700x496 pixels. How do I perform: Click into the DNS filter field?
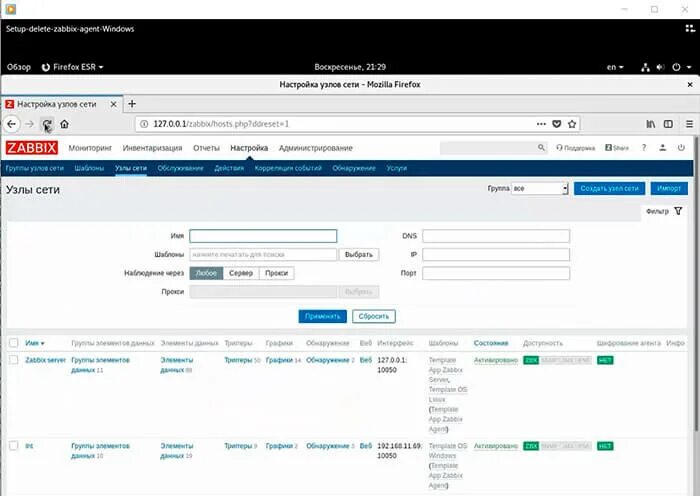[496, 236]
